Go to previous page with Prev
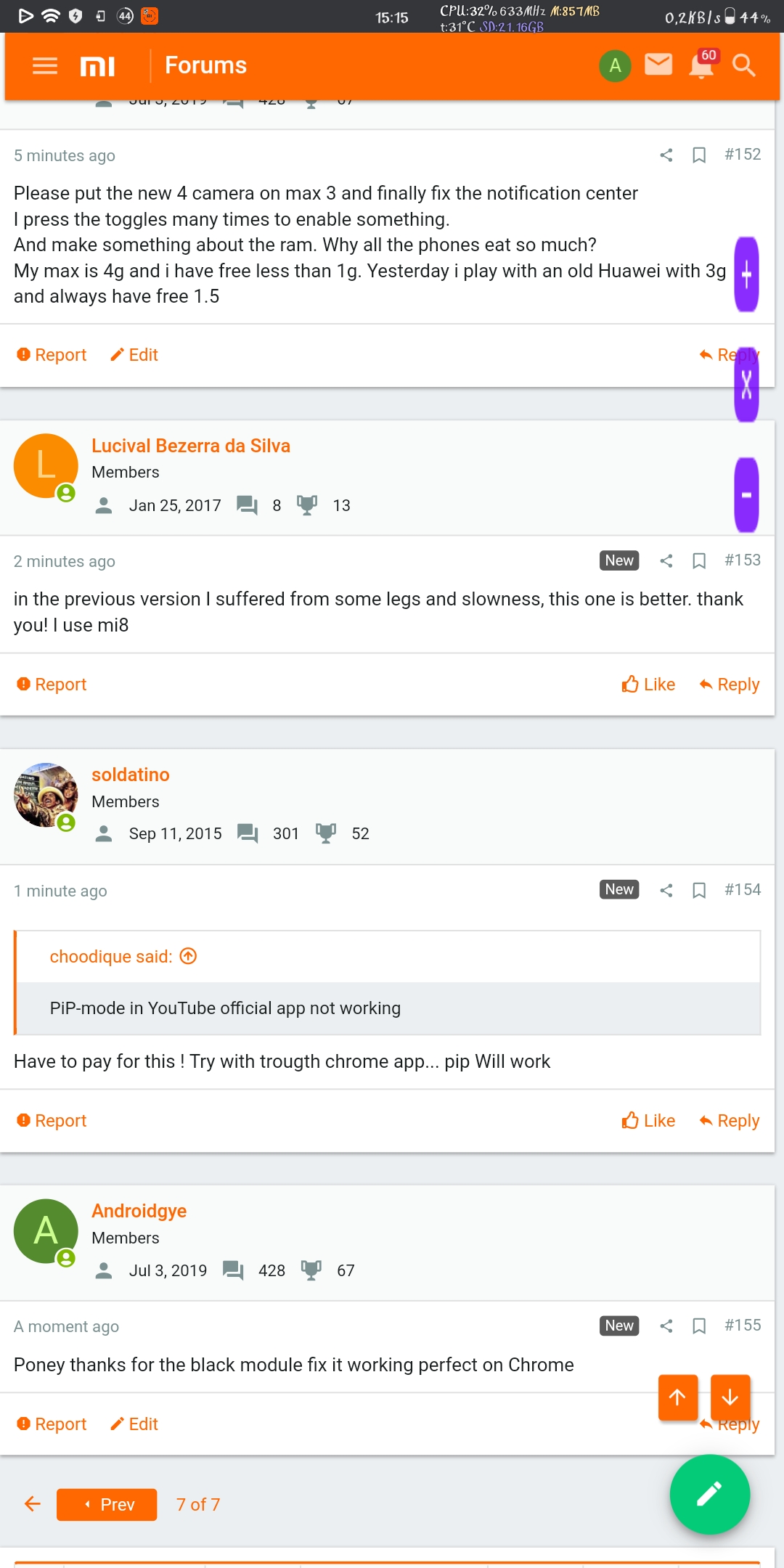 pyautogui.click(x=107, y=1504)
